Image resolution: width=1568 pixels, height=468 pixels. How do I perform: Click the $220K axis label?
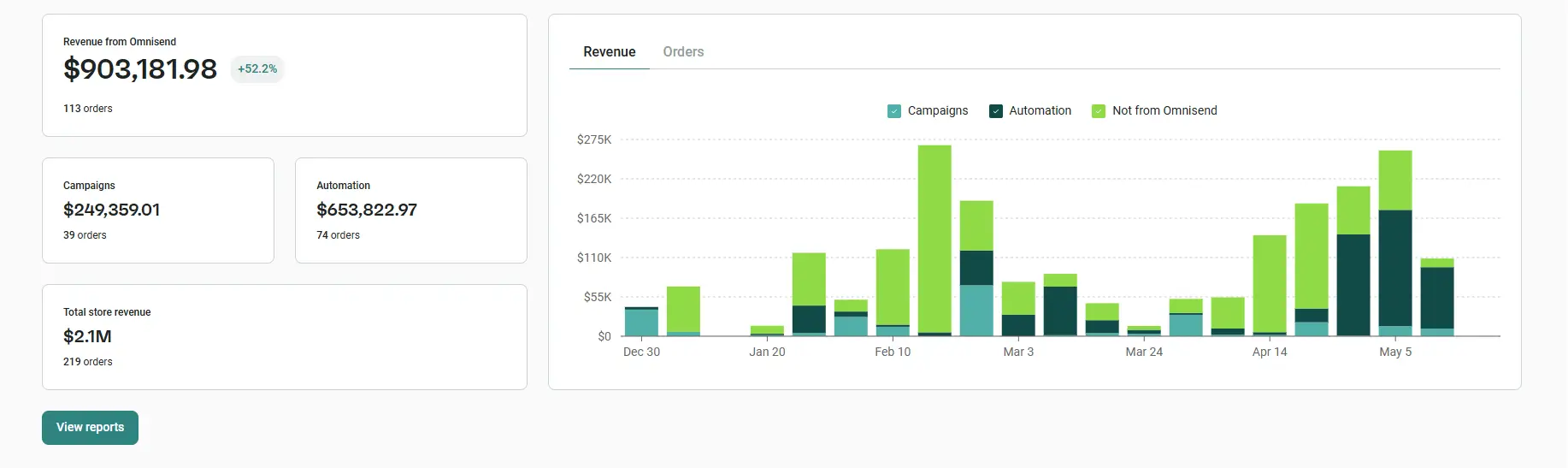pyautogui.click(x=594, y=179)
